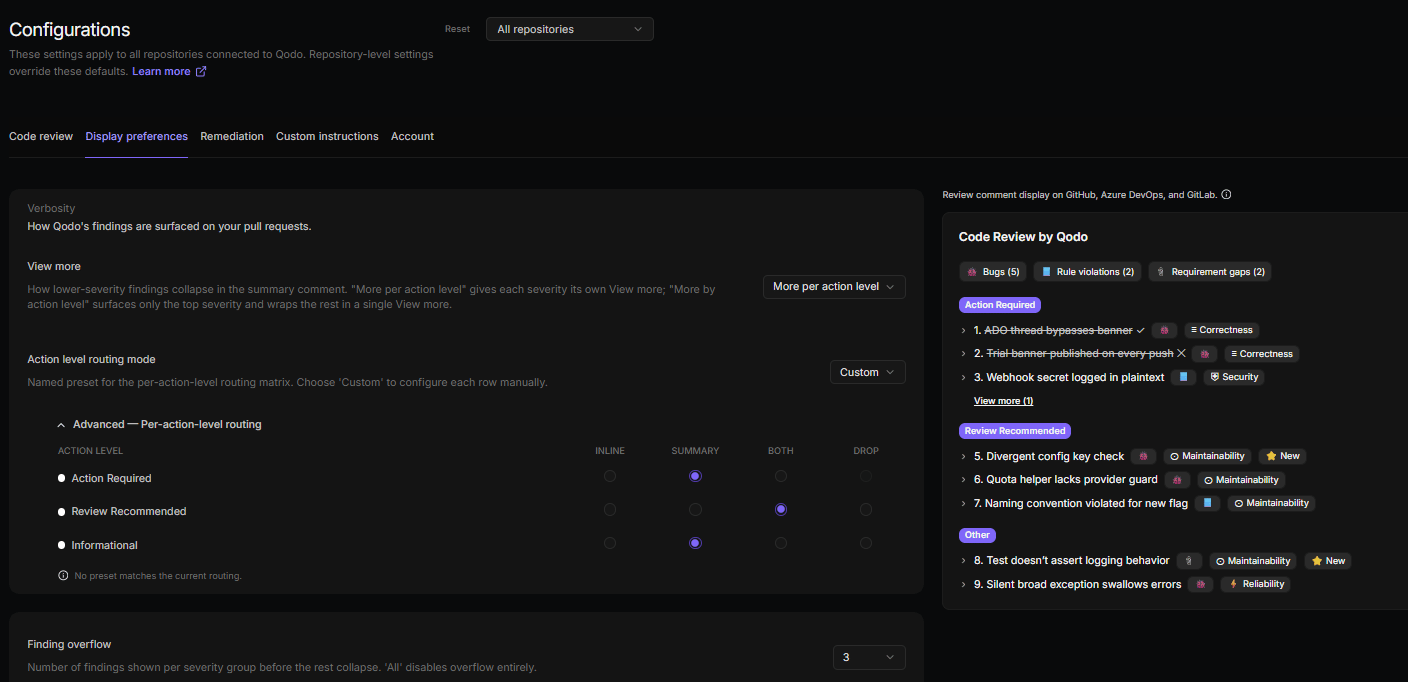Click the info icon after GitLab in the preview header

1226,195
